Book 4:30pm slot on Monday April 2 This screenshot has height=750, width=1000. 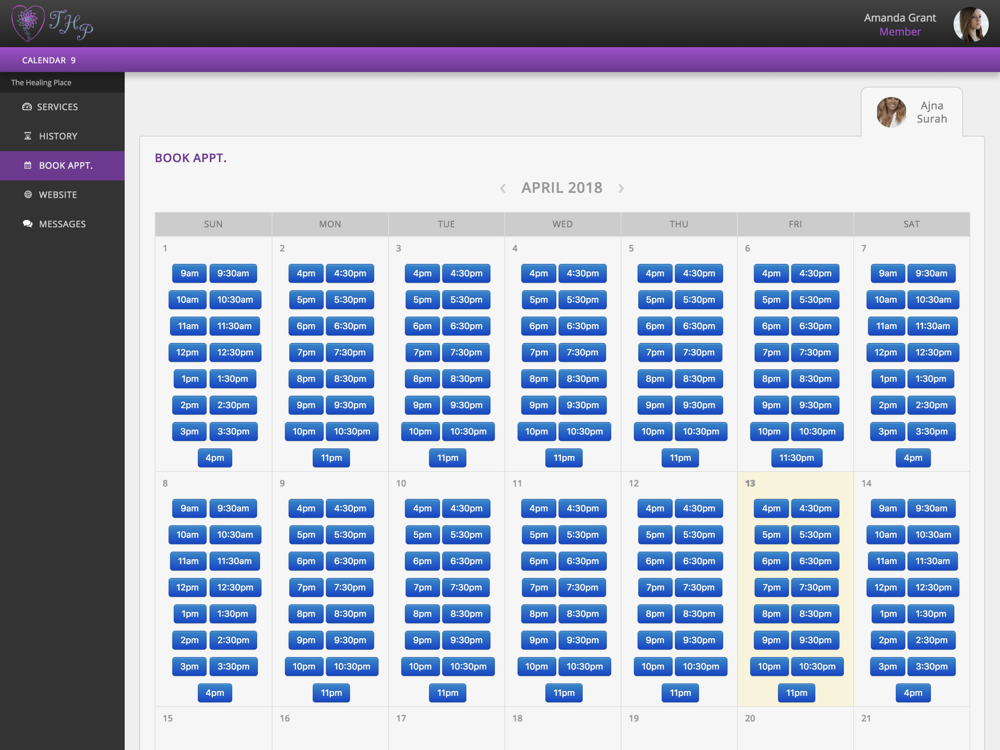click(x=350, y=274)
